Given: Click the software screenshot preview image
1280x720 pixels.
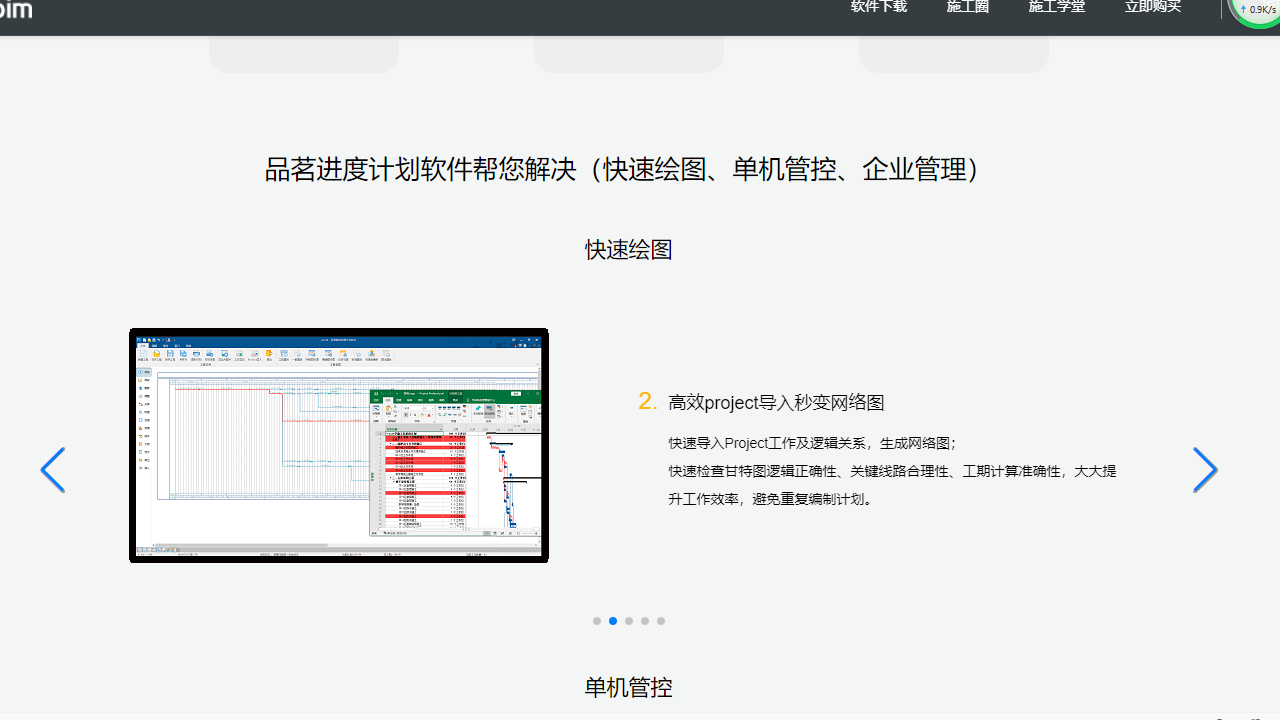Looking at the screenshot, I should pos(338,446).
